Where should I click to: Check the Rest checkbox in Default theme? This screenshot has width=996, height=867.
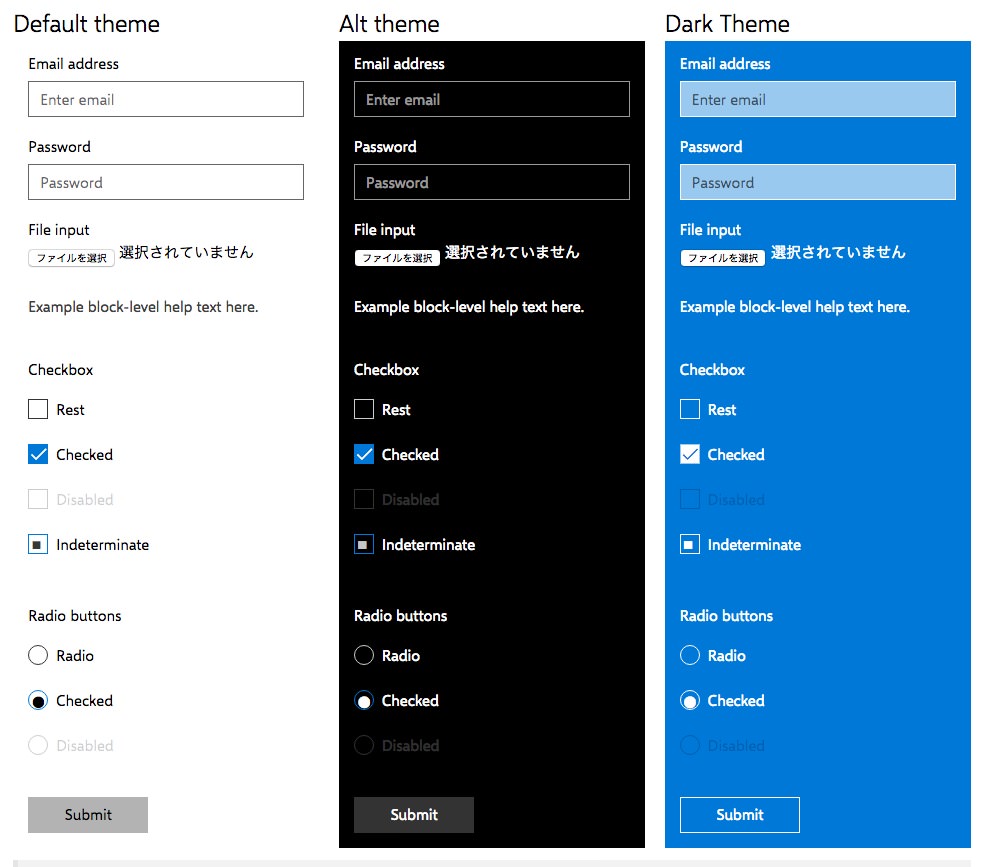[x=38, y=409]
